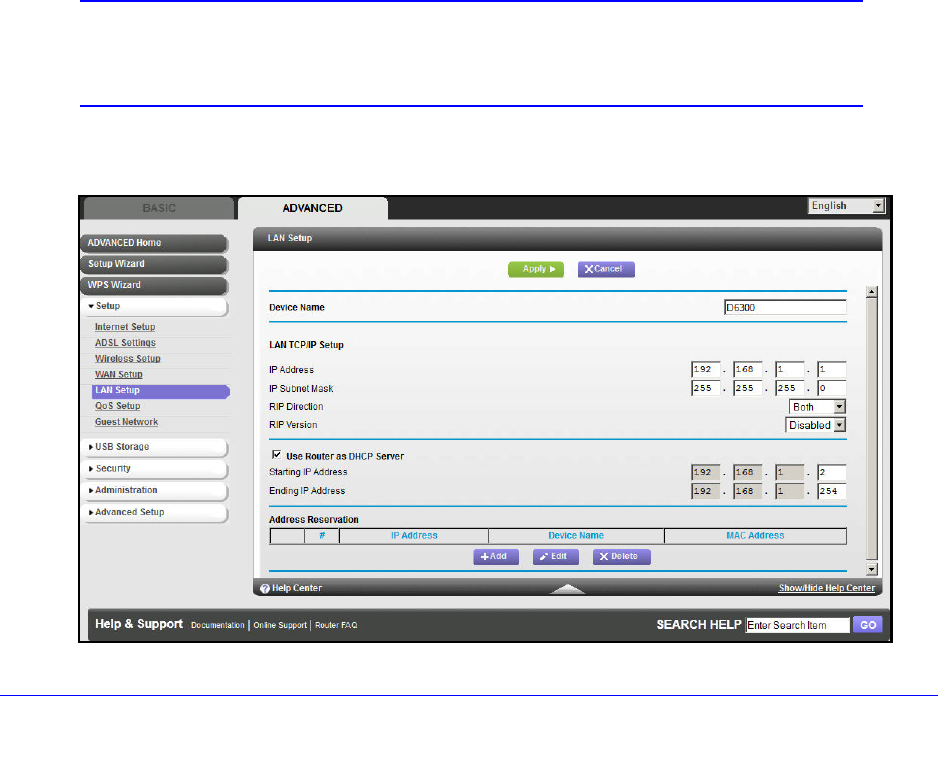Screen dimensions: 939x765
Task: Launch the Setup Wizard
Action: tap(155, 264)
